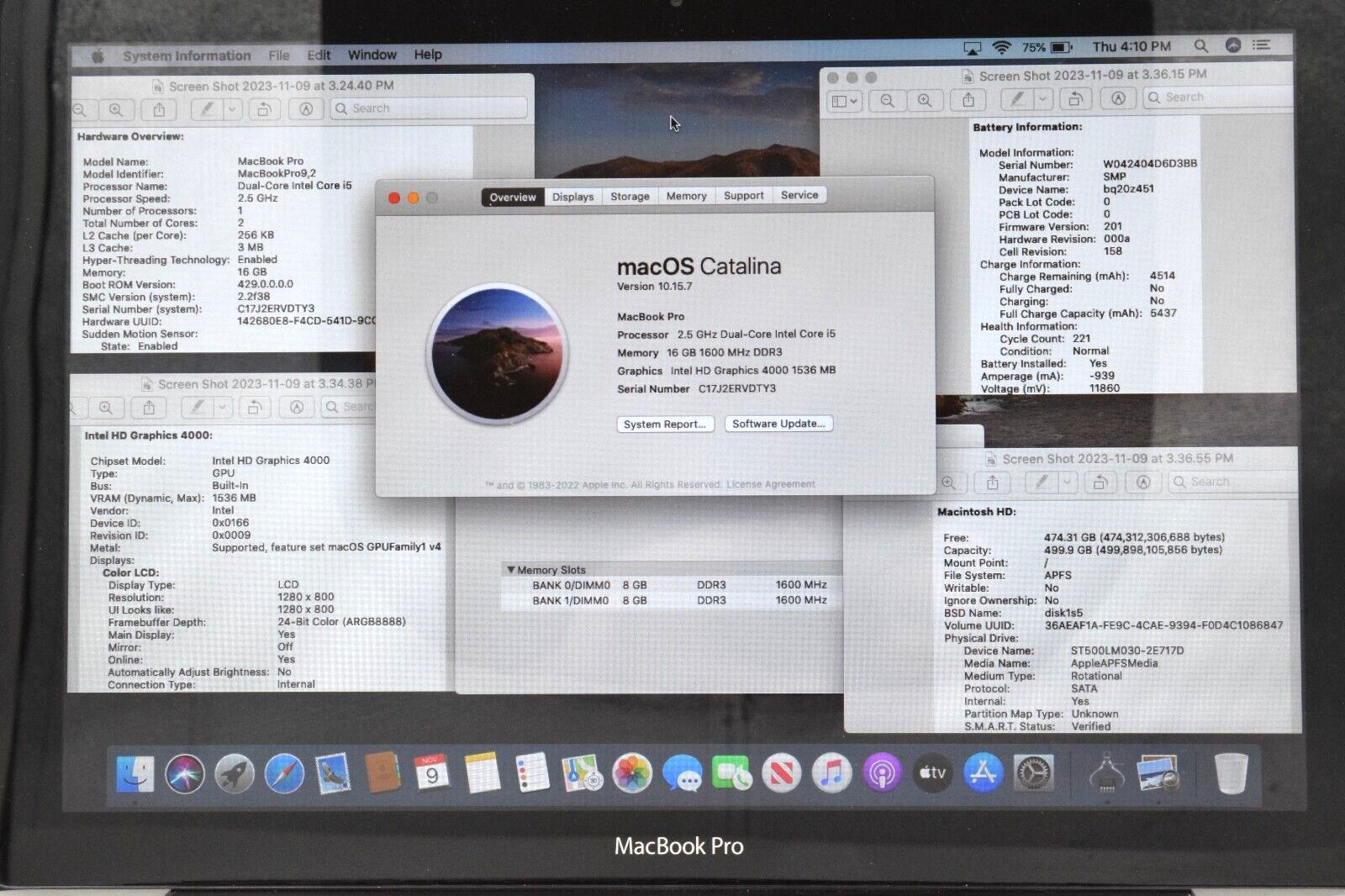Image resolution: width=1345 pixels, height=896 pixels.
Task: Open Finder from the Dock
Action: 135,773
